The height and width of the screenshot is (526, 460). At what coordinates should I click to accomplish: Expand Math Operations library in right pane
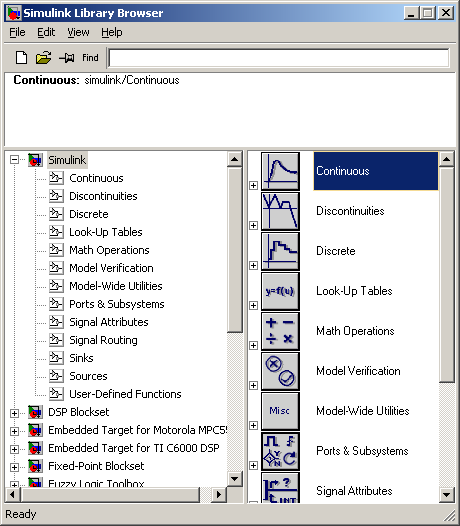tap(254, 345)
